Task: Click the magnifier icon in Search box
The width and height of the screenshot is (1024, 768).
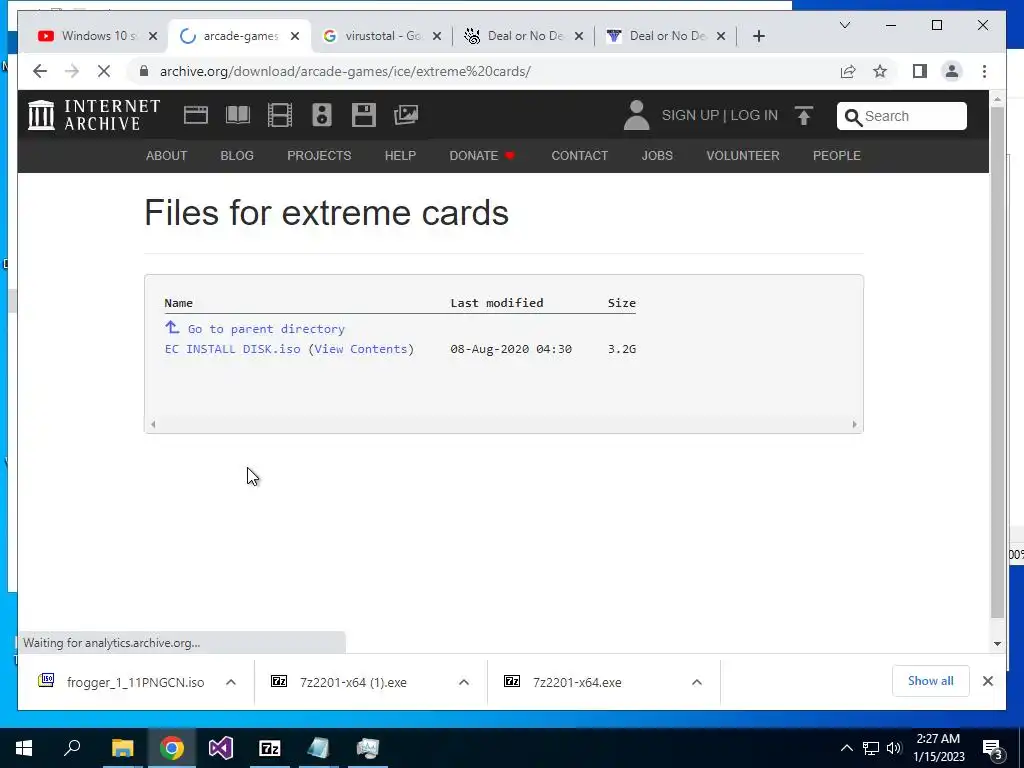Action: (853, 117)
